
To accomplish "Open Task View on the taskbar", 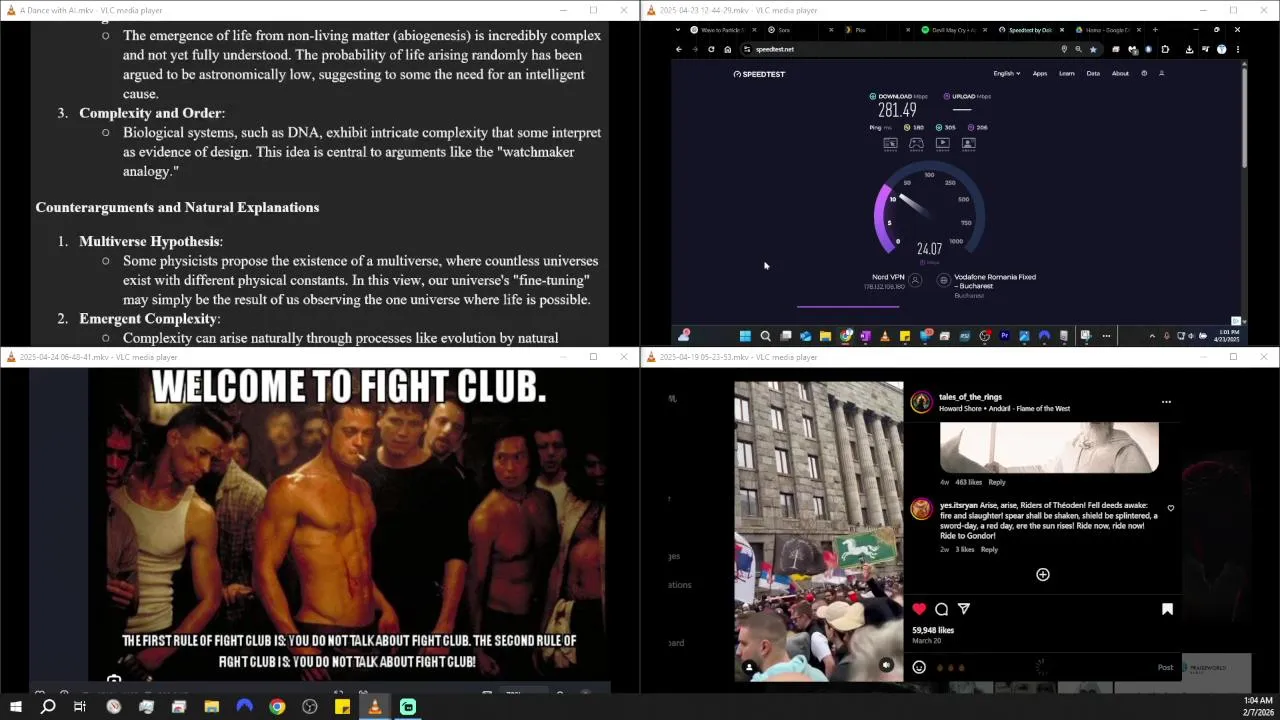I will 80,707.
